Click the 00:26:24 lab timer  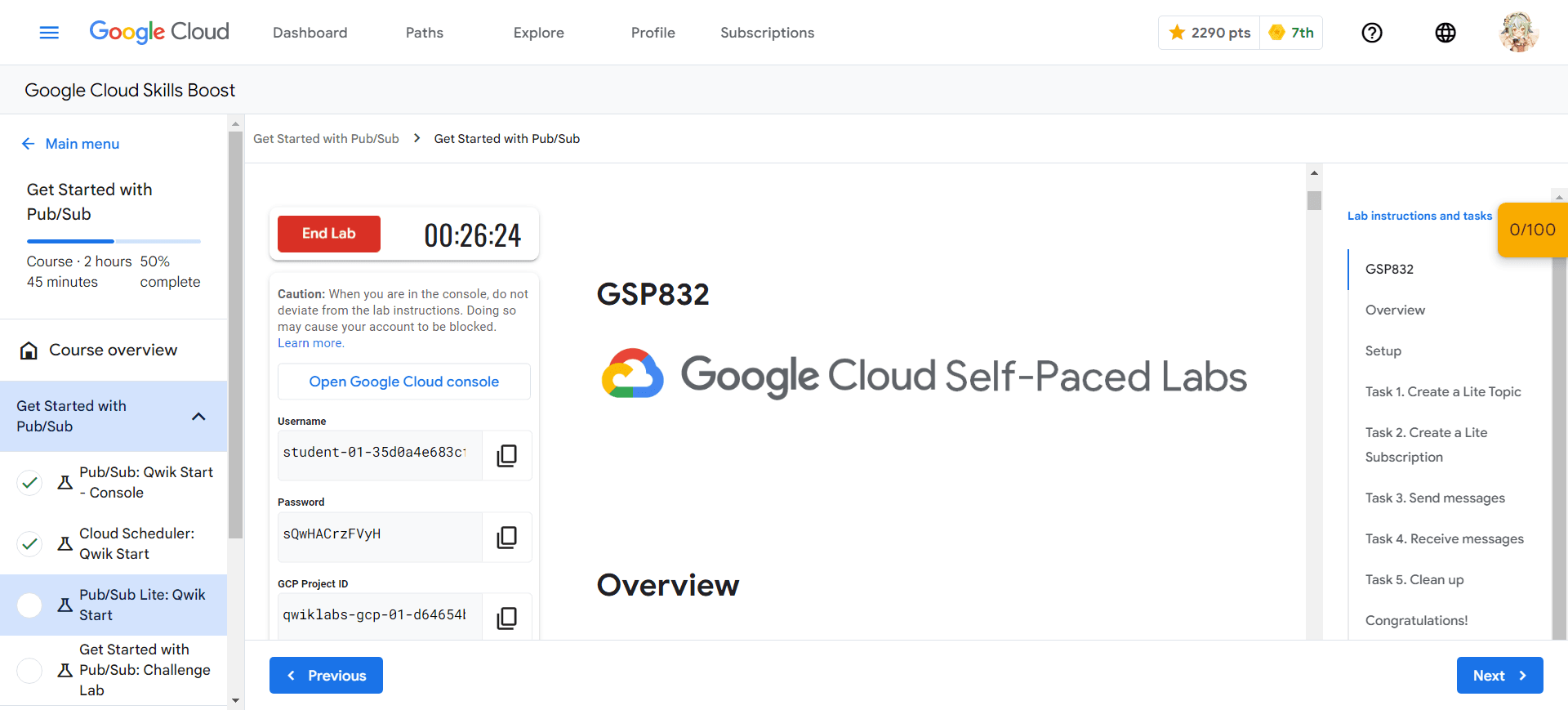[x=472, y=235]
